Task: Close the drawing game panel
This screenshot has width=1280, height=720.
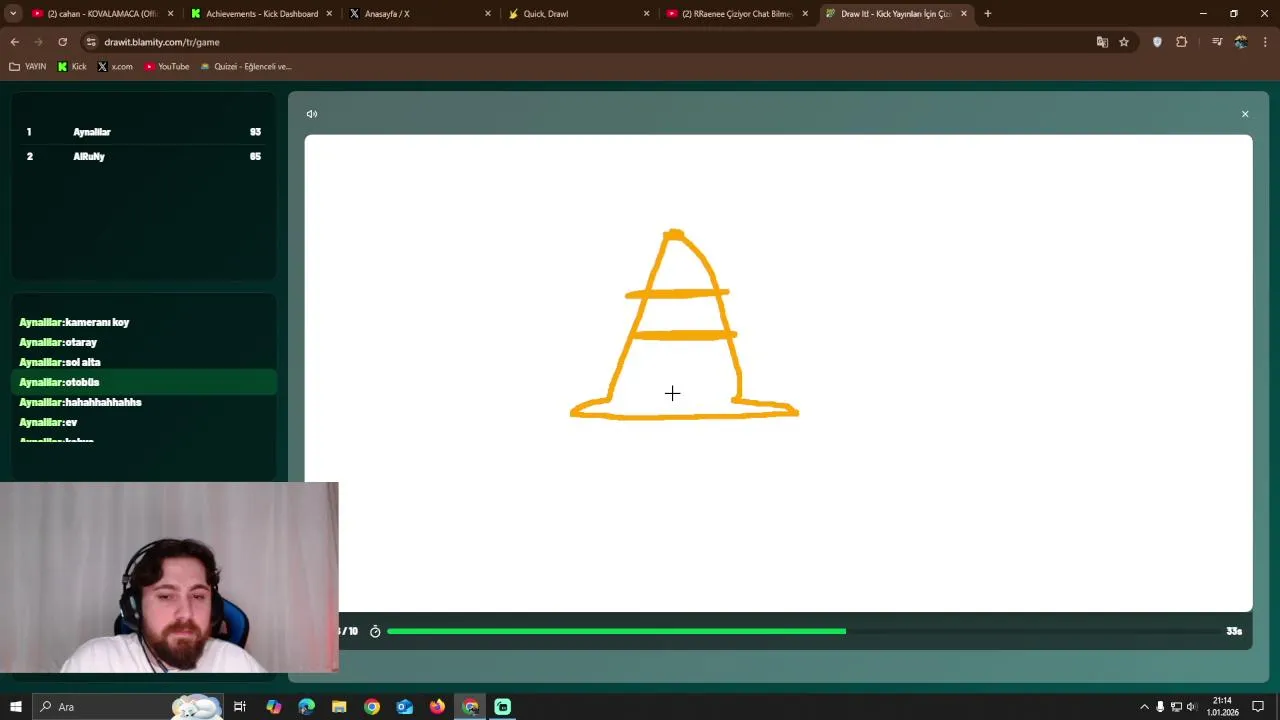Action: 1245,114
